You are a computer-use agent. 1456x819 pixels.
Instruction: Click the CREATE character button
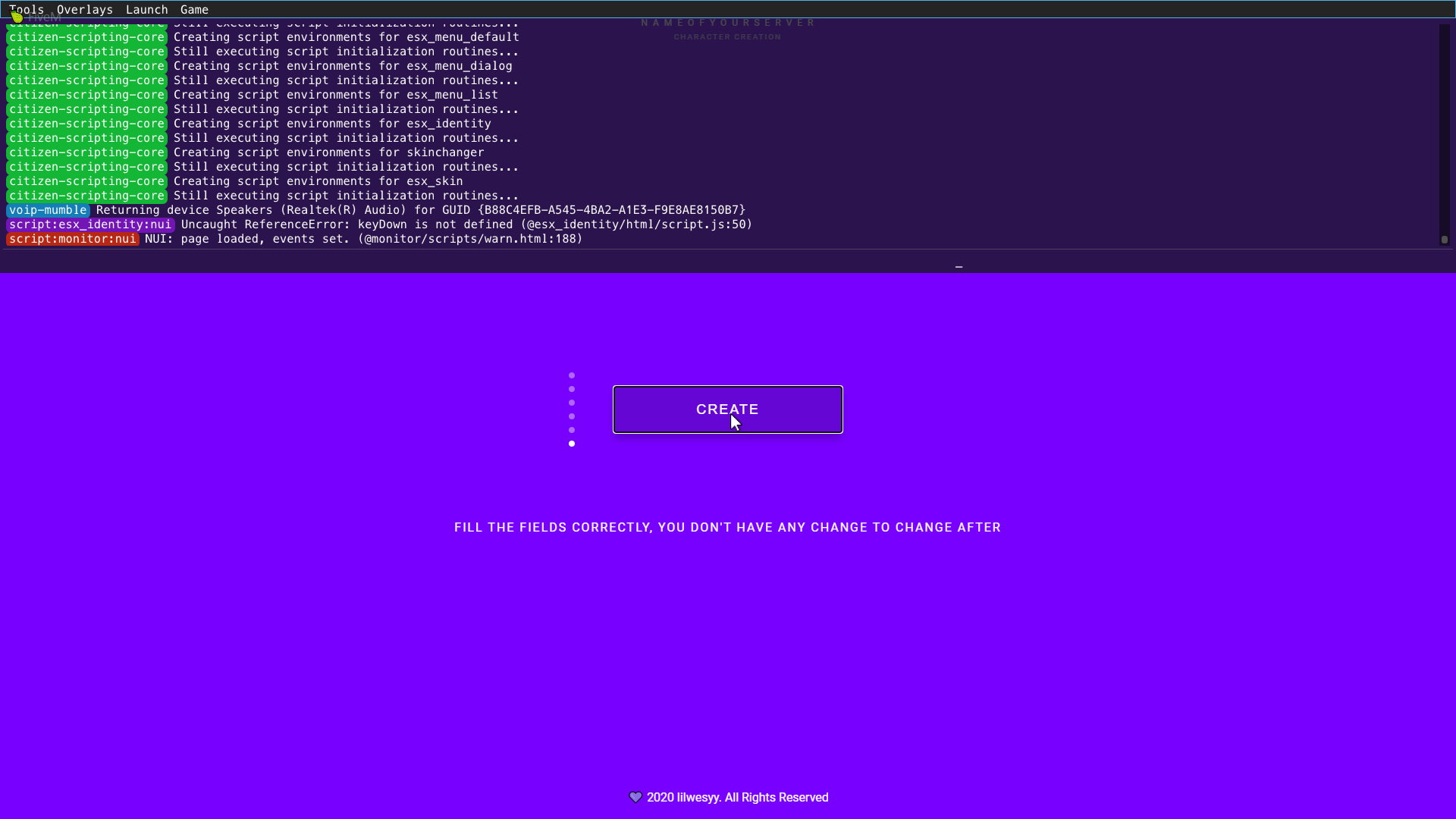point(727,409)
